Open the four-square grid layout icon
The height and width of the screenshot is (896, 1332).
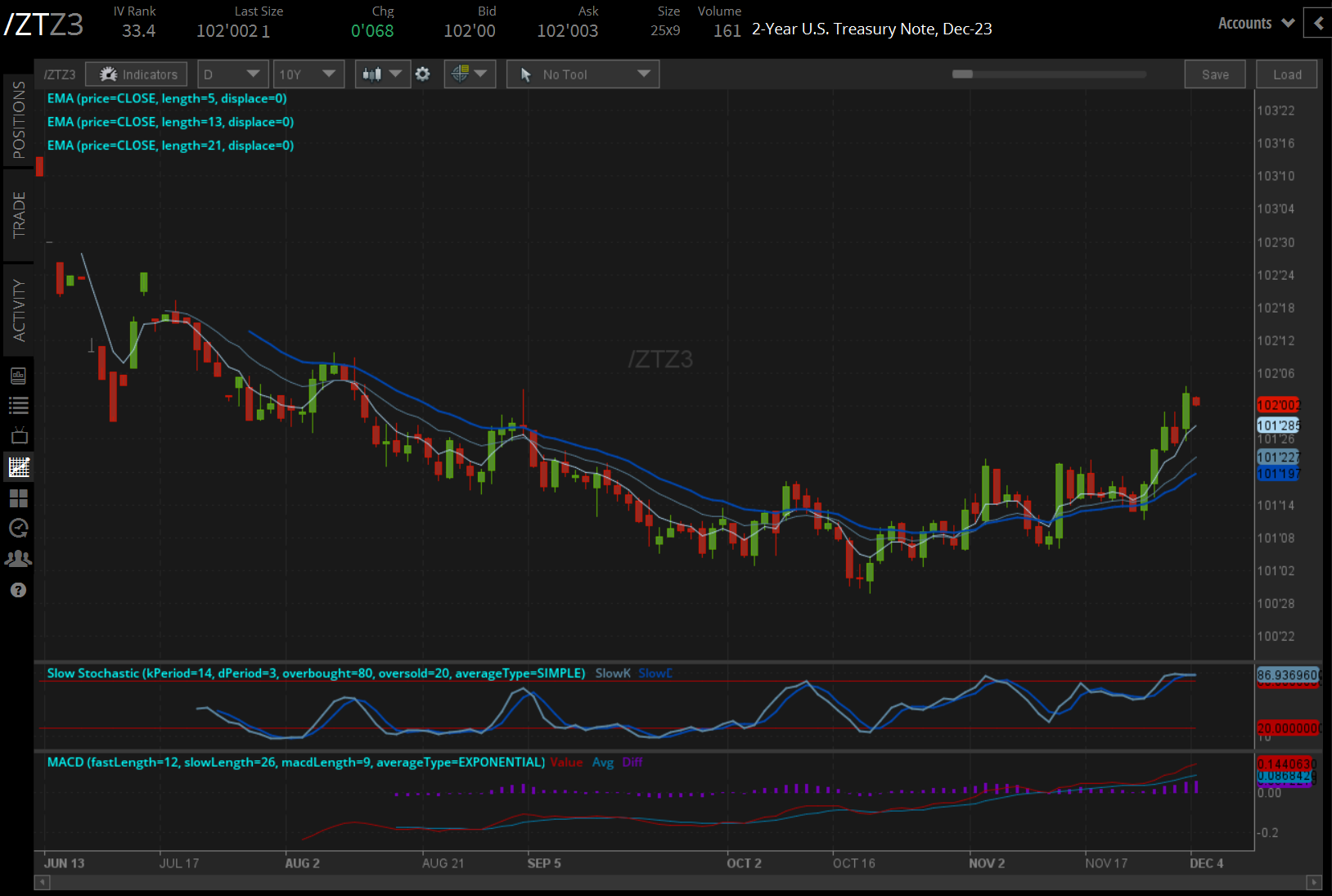18,498
